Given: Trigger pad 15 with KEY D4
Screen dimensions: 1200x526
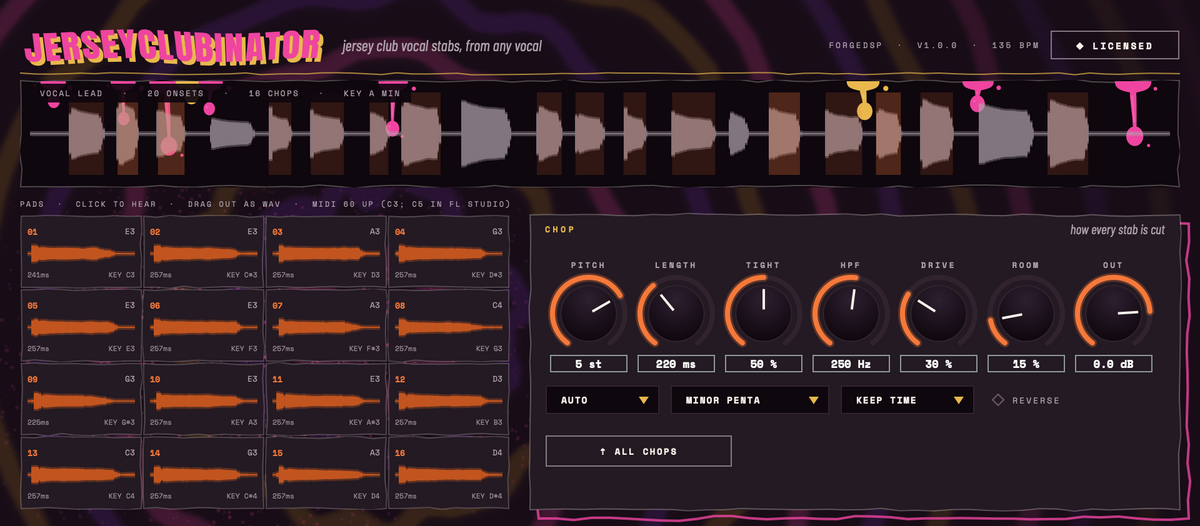Looking at the screenshot, I should pyautogui.click(x=326, y=473).
